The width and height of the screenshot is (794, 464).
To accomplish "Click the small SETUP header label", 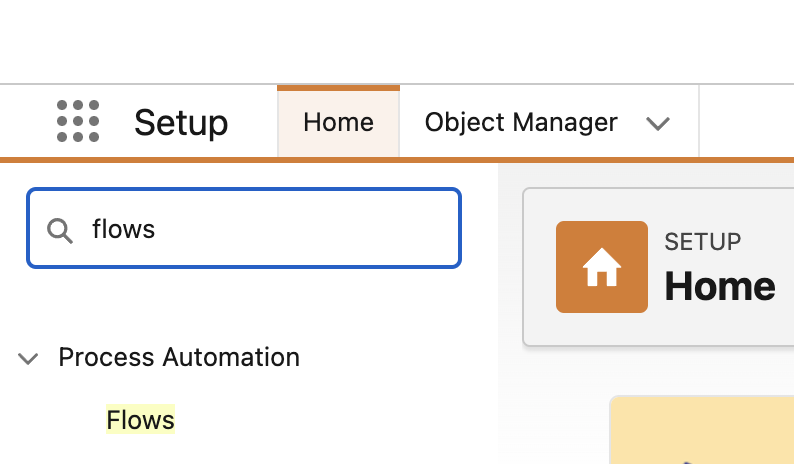I will pyautogui.click(x=703, y=241).
